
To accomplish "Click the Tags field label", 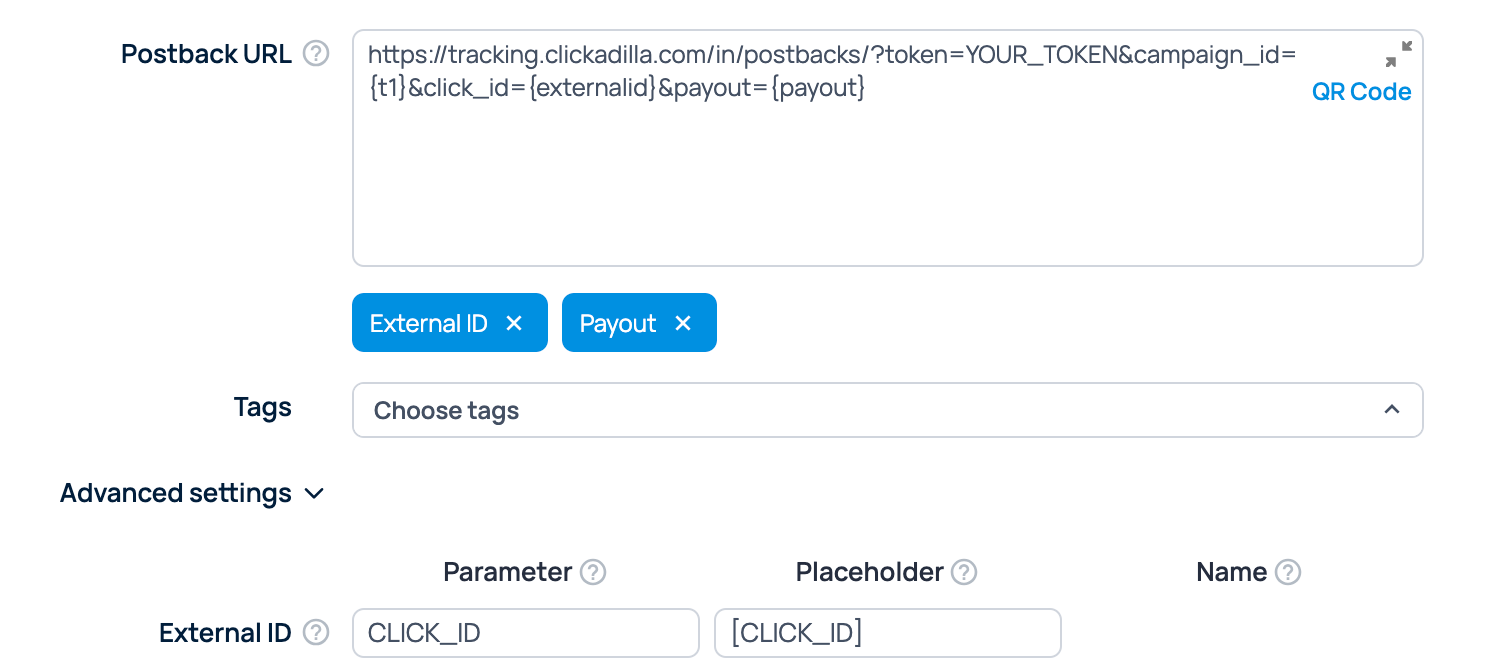I will click(x=262, y=407).
